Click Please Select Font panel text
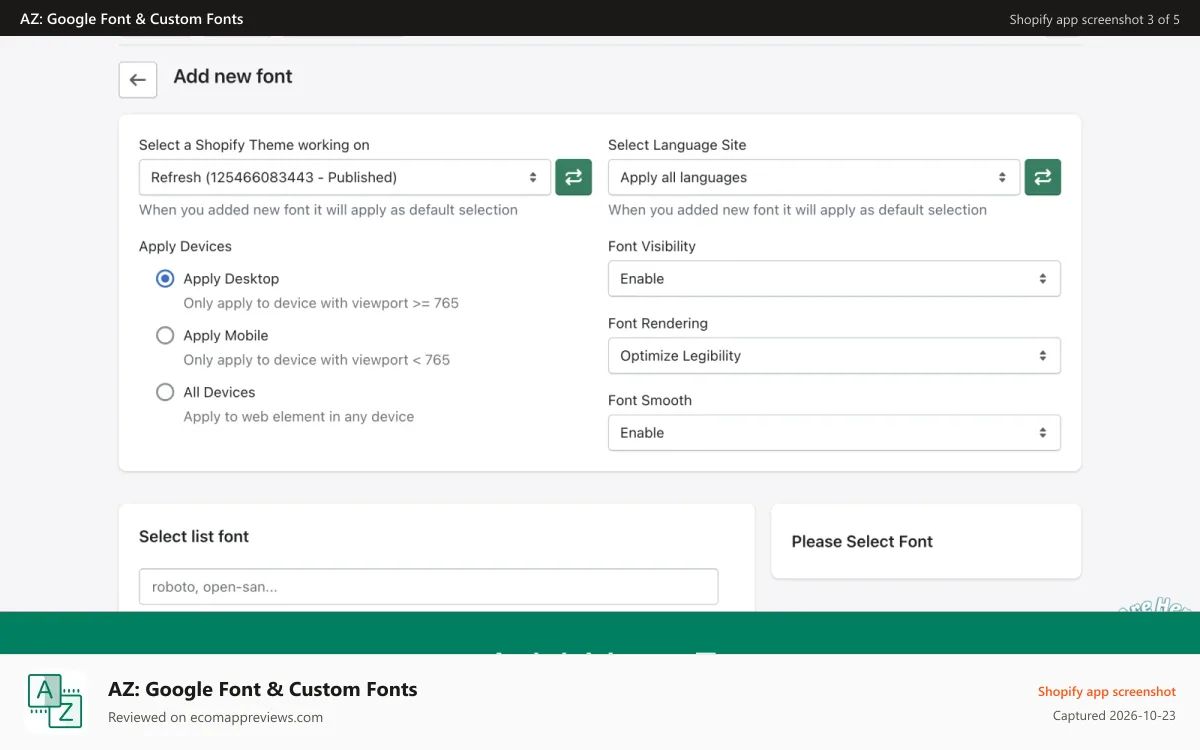 pos(862,542)
